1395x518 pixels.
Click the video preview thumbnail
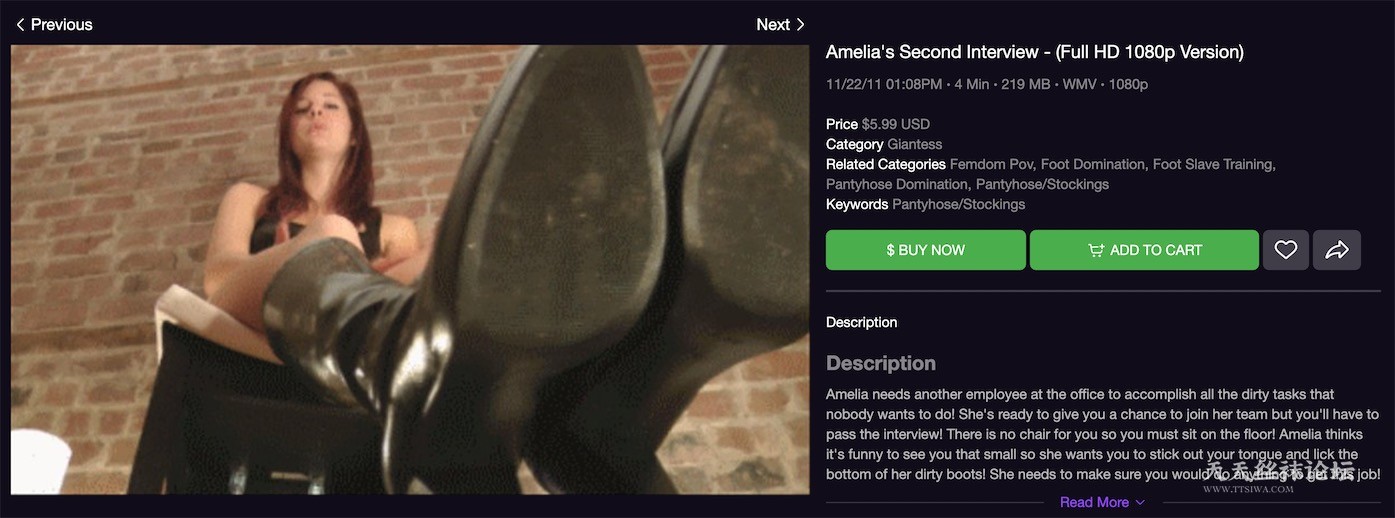[410, 270]
